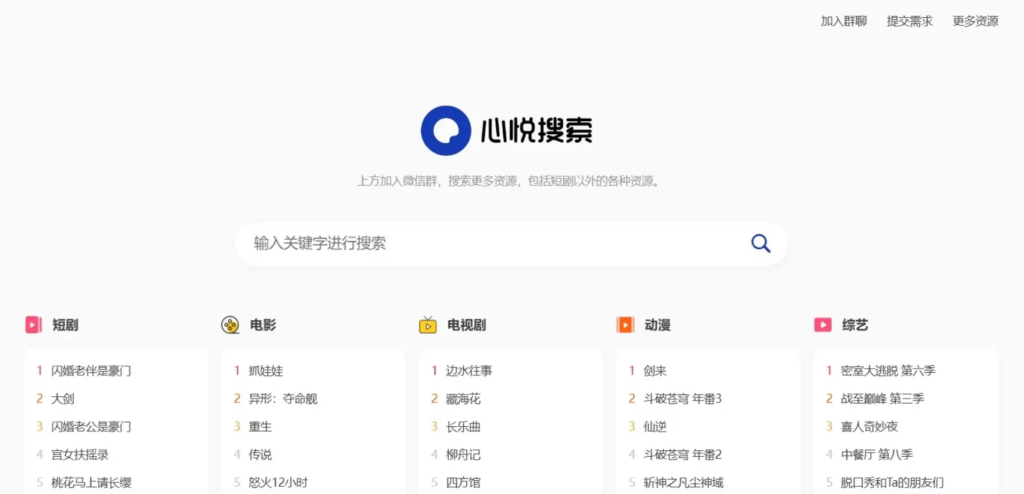Select the 电影 heading
The height and width of the screenshot is (494, 1024).
(263, 325)
